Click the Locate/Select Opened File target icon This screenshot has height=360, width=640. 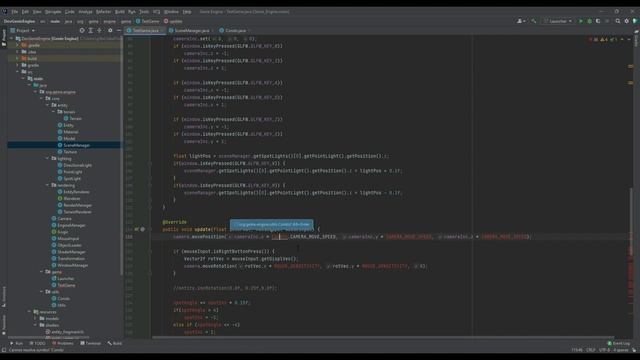82,31
